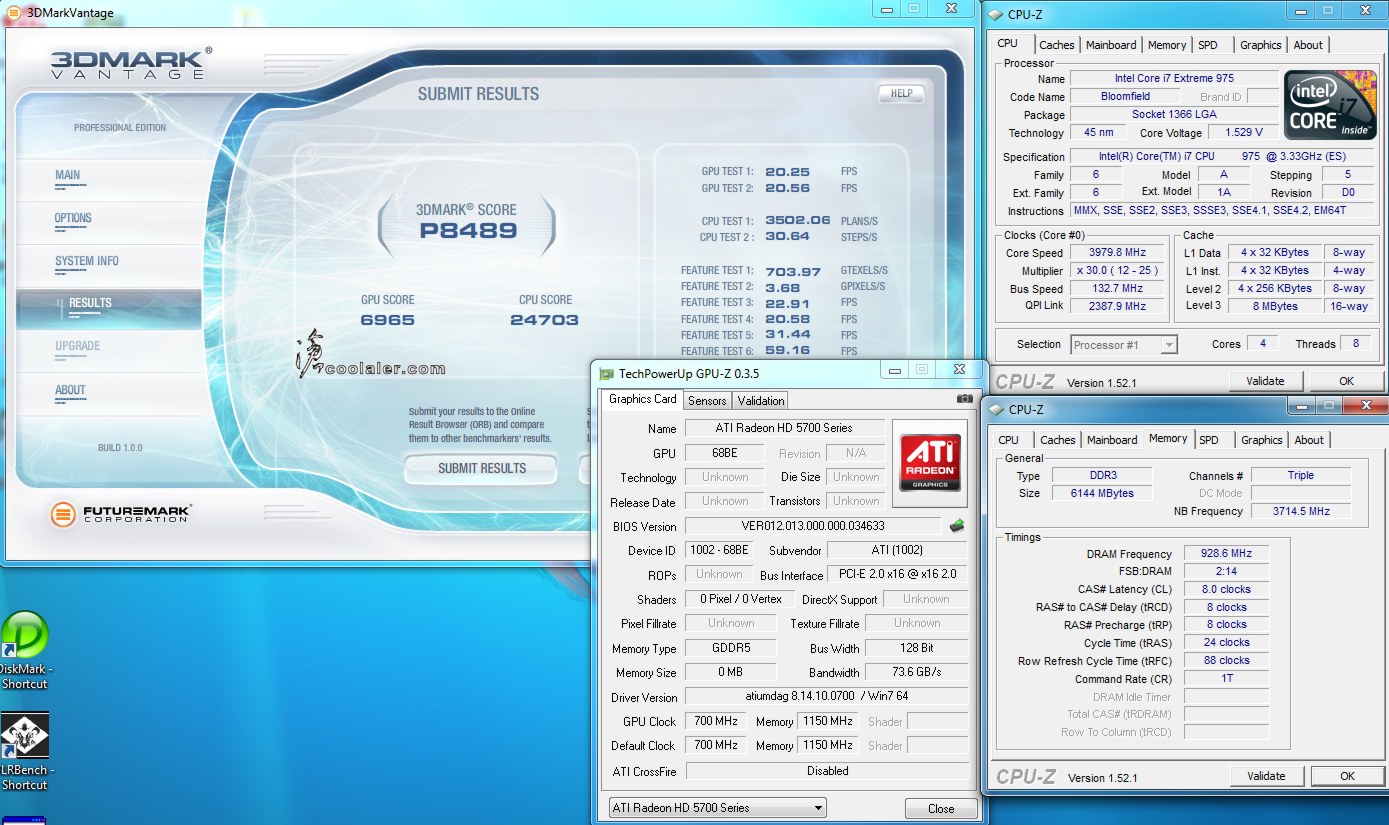The height and width of the screenshot is (825, 1389).
Task: Click the Intel Core i7 Extreme 975 name field
Action: click(1174, 78)
